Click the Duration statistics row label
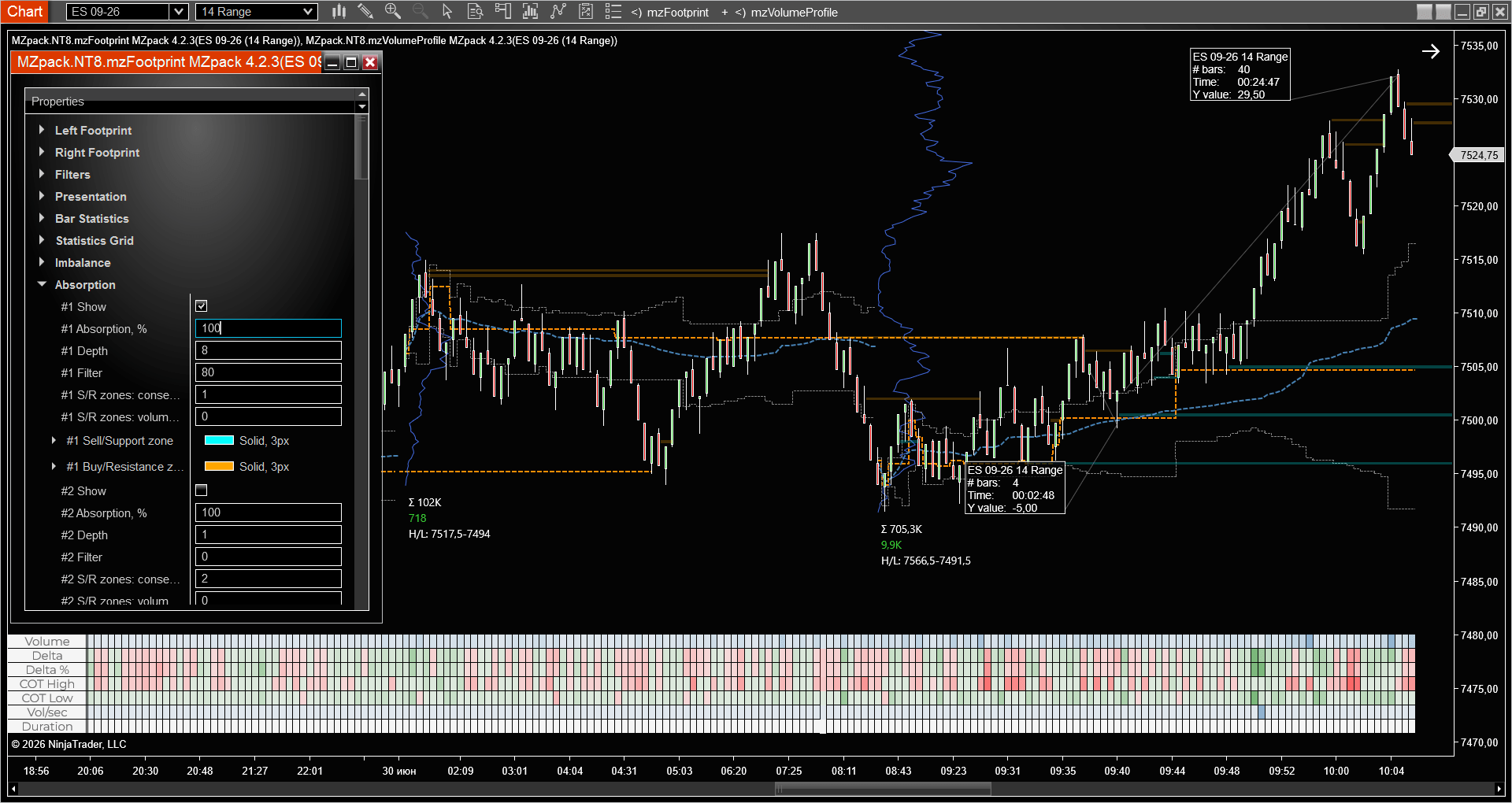 47,727
